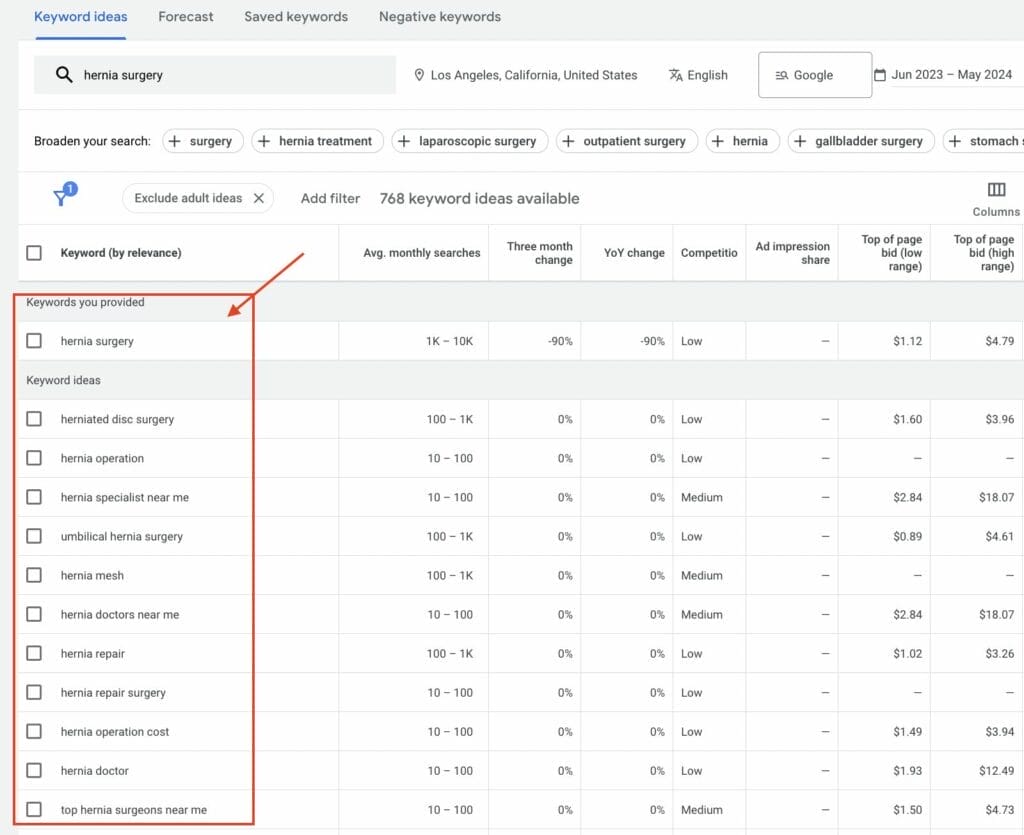Screen dimensions: 1024x835
Task: Remove the Exclude adult ideas filter
Action: point(259,198)
